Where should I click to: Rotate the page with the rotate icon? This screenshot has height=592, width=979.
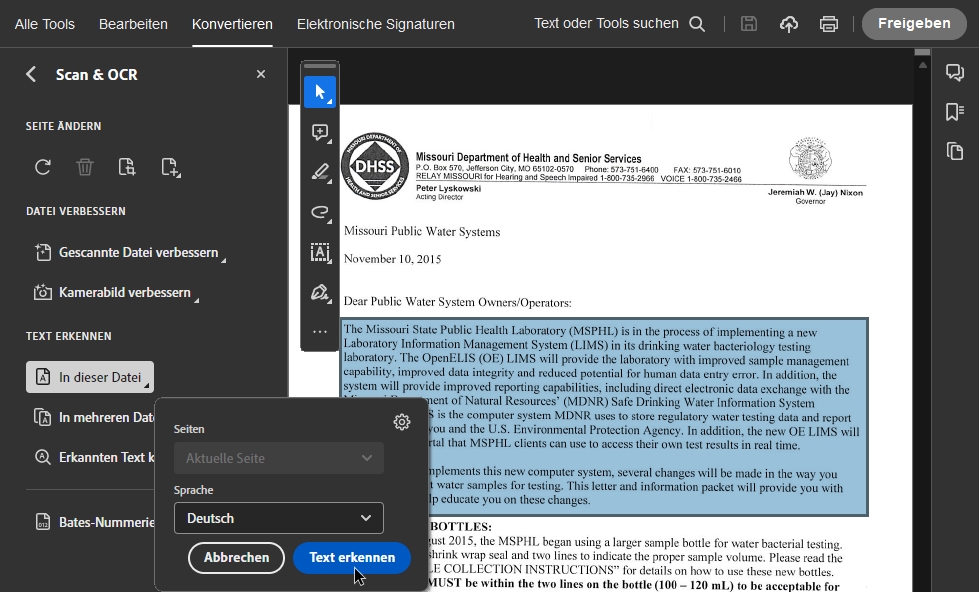click(x=42, y=167)
